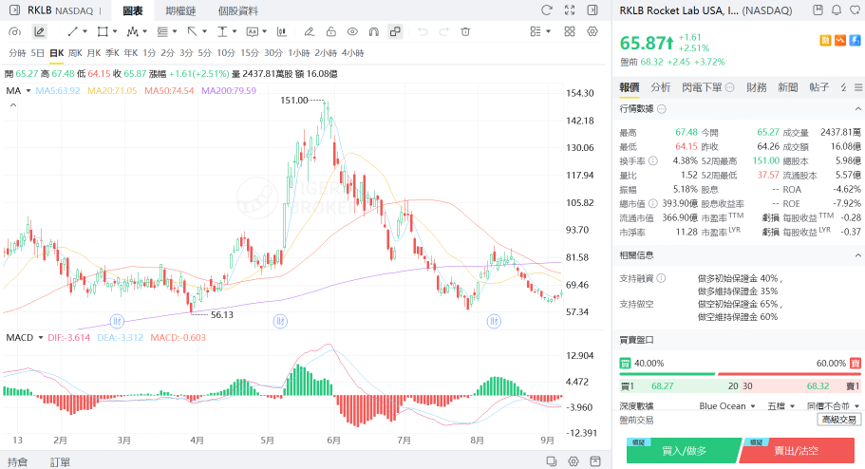
Task: Toggle the lock drawings icon
Action: point(331,31)
